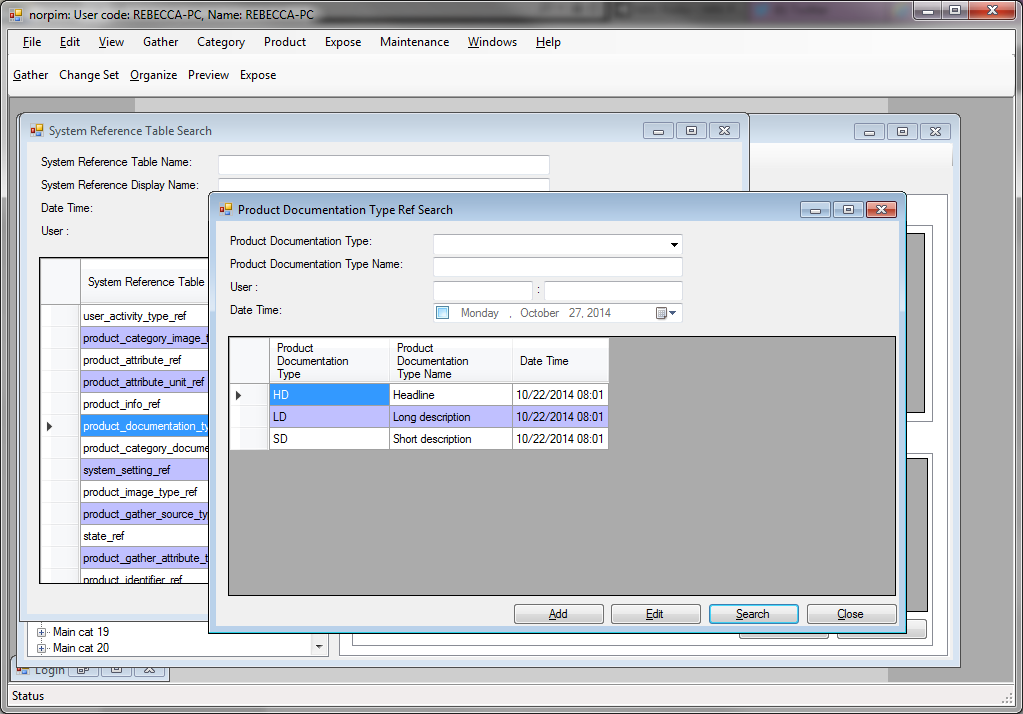1023x714 pixels.
Task: Enable the Date Time checkbox
Action: click(443, 313)
